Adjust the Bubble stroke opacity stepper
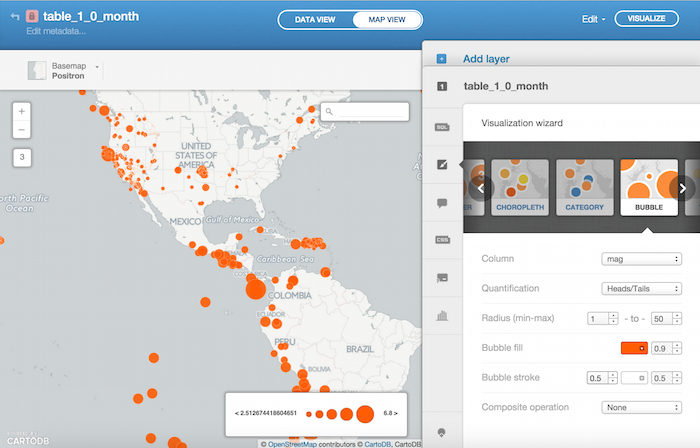This screenshot has width=700, height=448. click(677, 378)
